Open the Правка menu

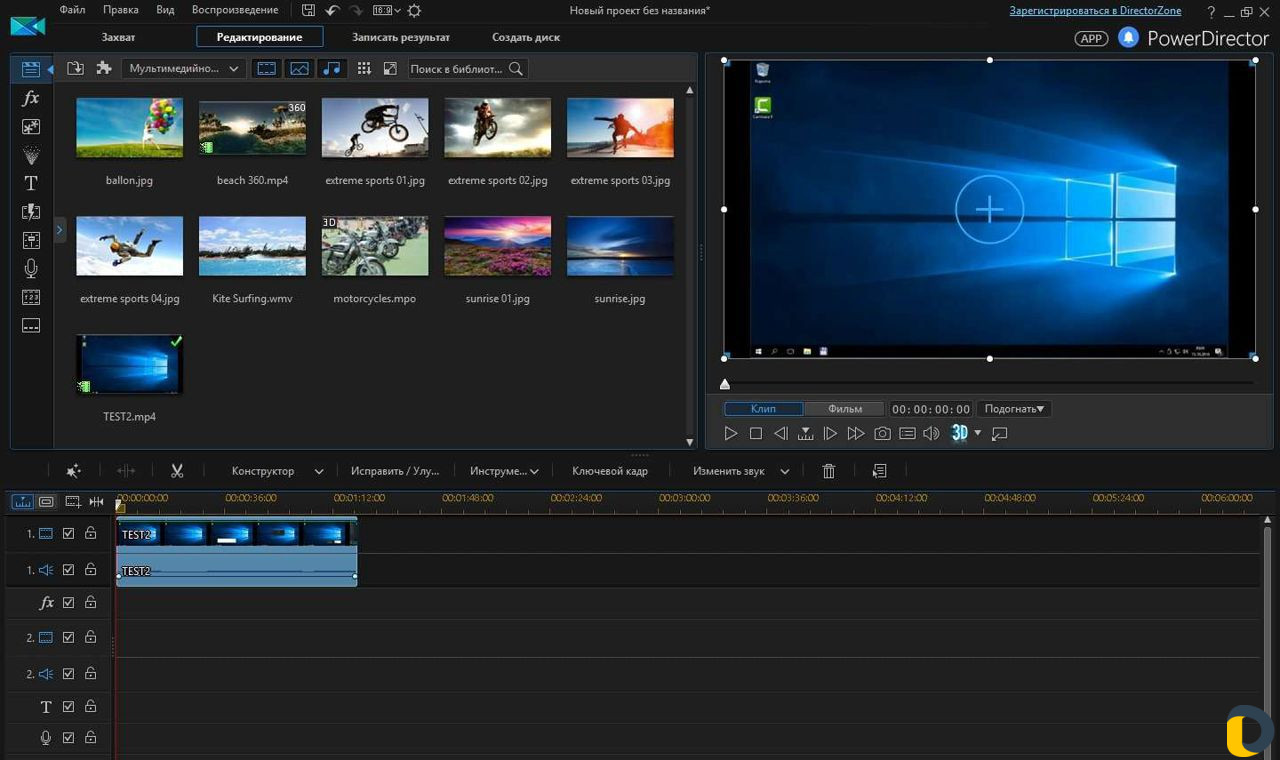tap(121, 10)
